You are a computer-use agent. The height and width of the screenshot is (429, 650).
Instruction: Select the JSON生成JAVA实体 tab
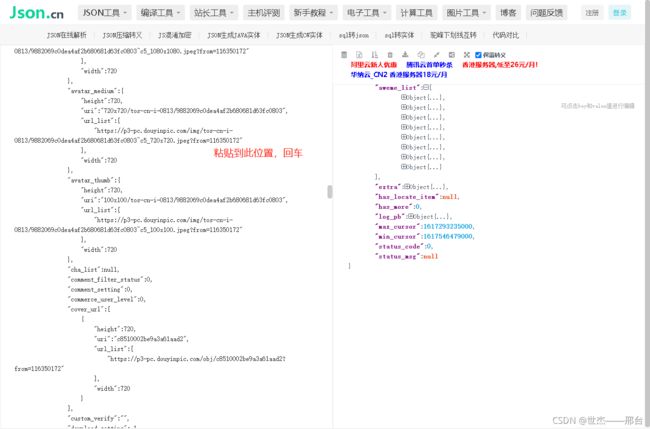(234, 35)
